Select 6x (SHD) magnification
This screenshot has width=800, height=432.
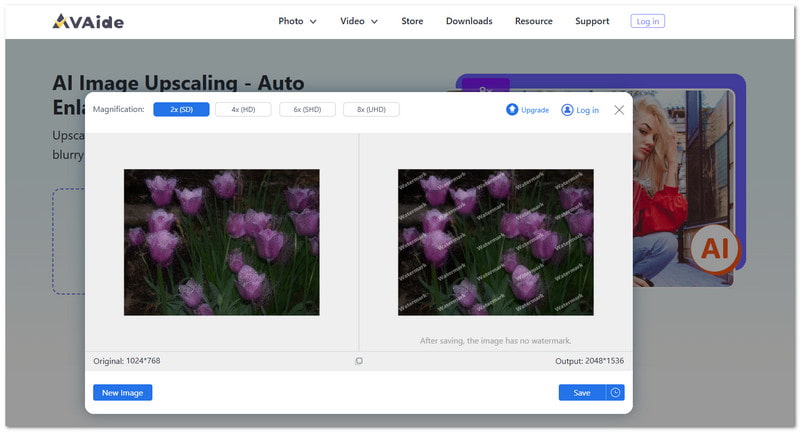click(307, 110)
